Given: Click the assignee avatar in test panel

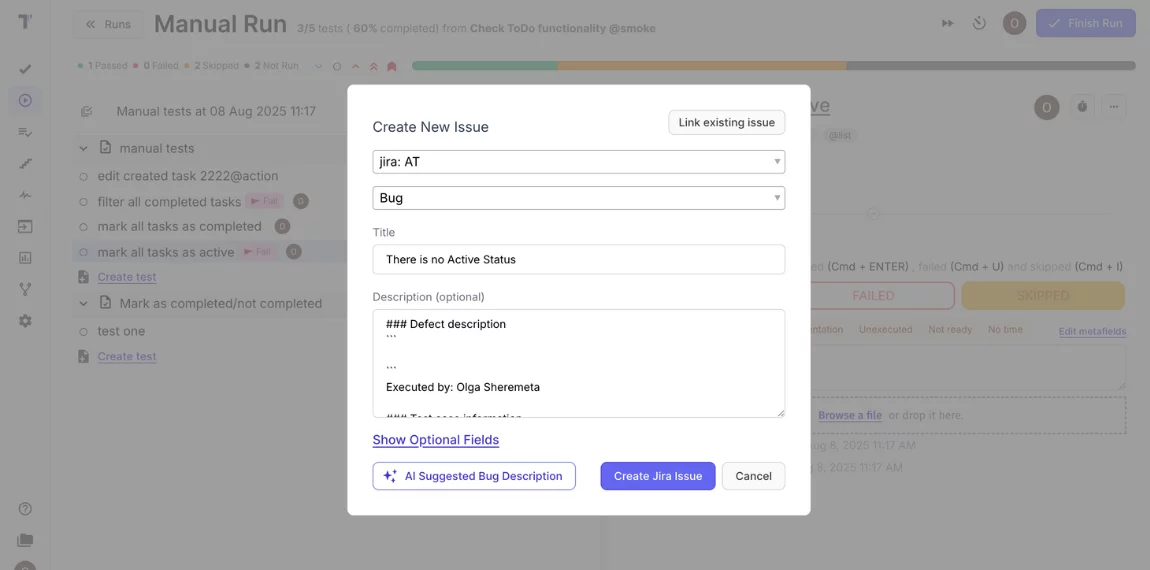Looking at the screenshot, I should pos(1047,107).
